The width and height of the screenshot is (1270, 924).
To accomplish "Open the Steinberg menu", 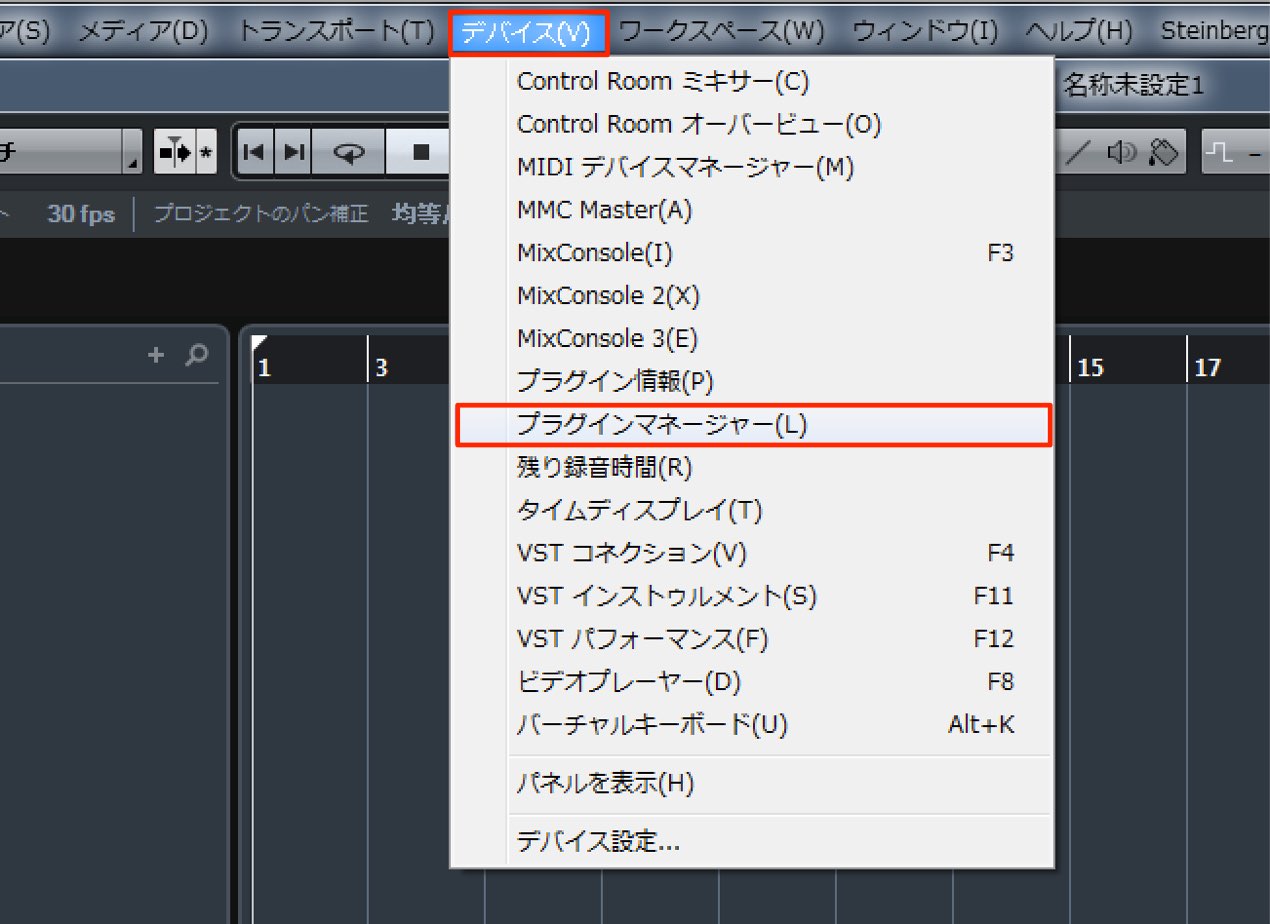I will (1214, 31).
